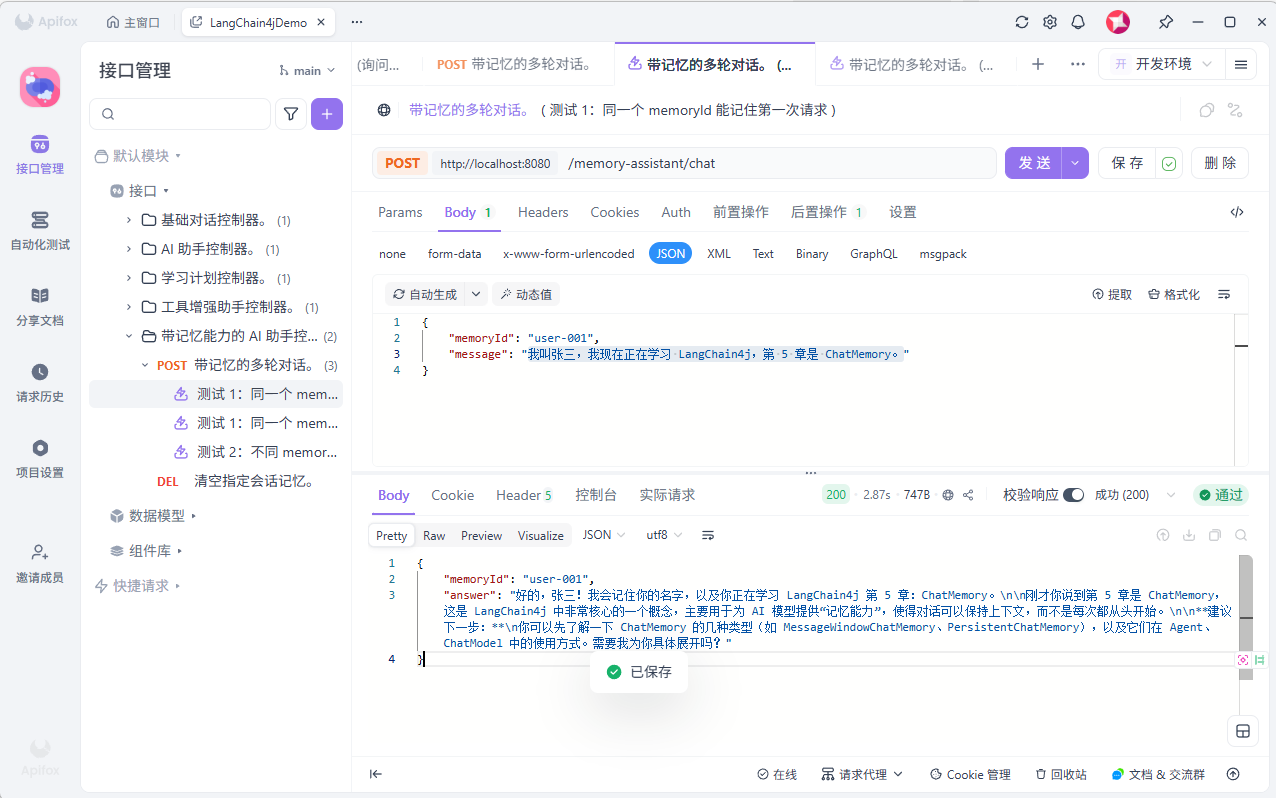
Task: Open new tab with plus icon
Action: click(1038, 64)
